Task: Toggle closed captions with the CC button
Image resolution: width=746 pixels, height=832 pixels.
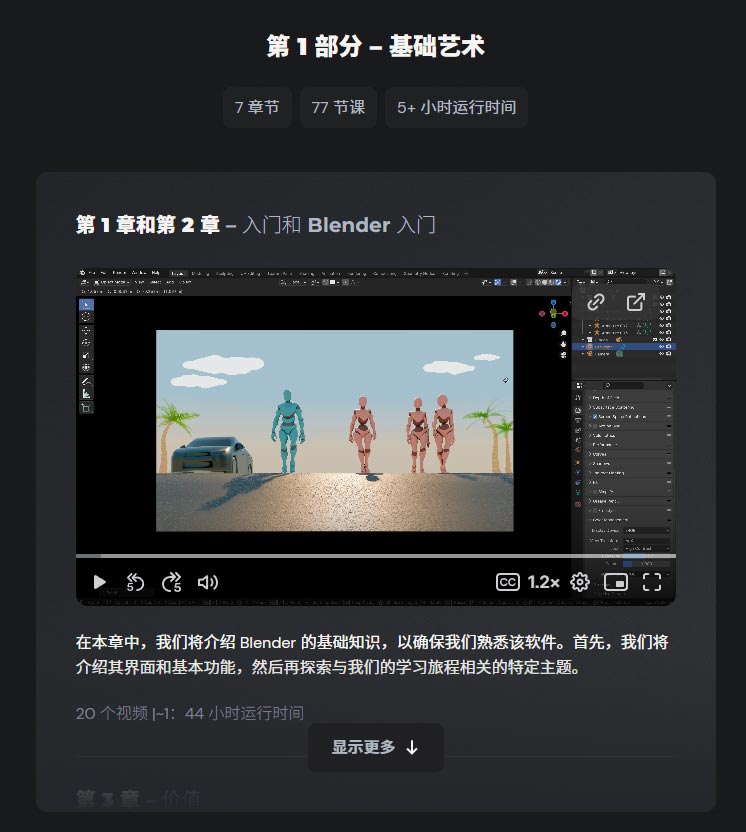Action: tap(507, 582)
